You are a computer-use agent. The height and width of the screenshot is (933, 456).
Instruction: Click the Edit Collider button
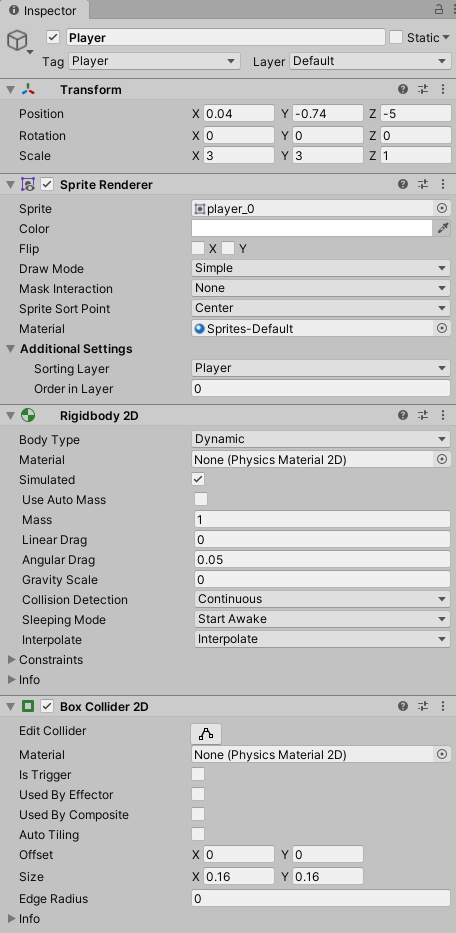coord(206,734)
